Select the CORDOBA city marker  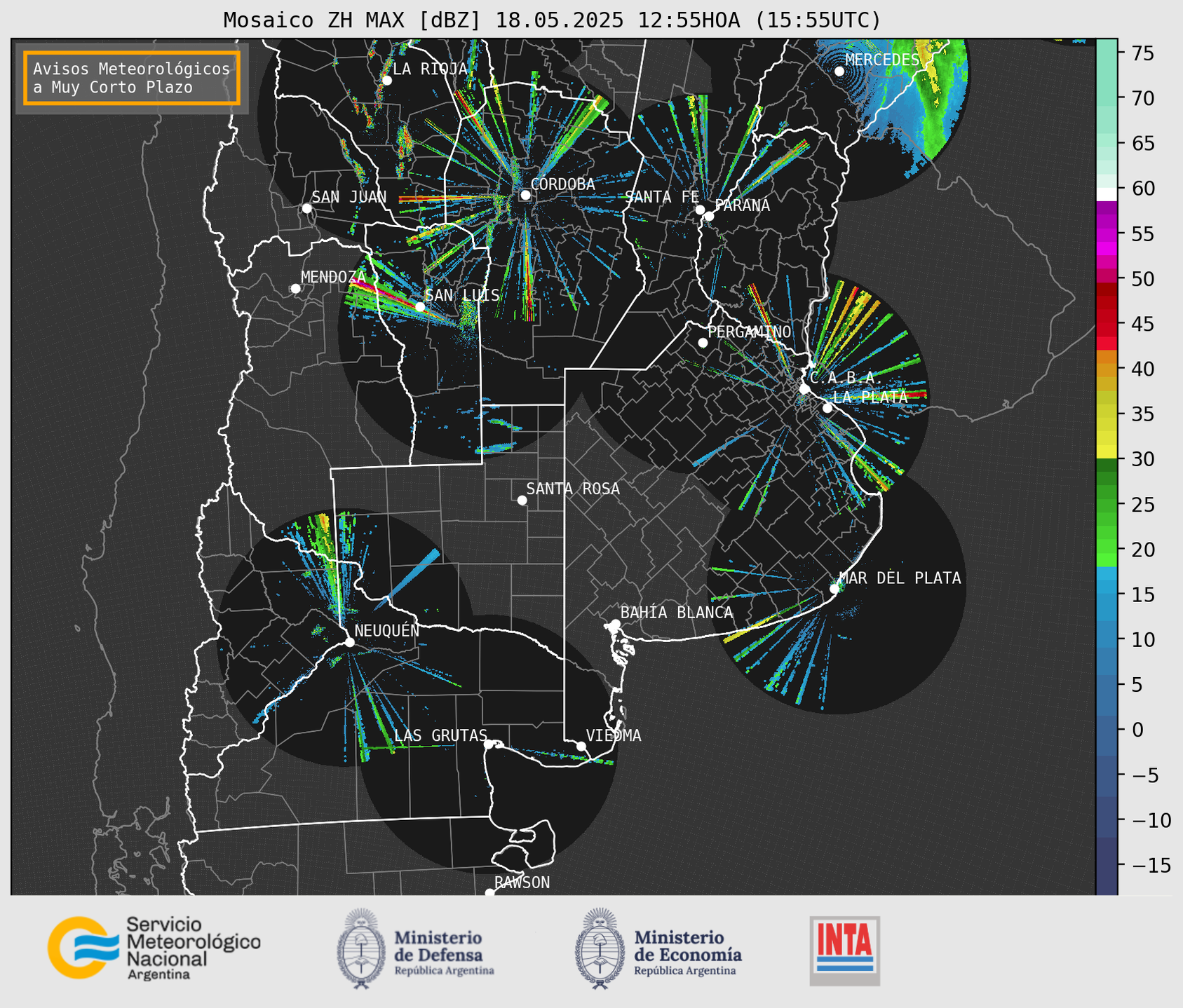[x=525, y=195]
